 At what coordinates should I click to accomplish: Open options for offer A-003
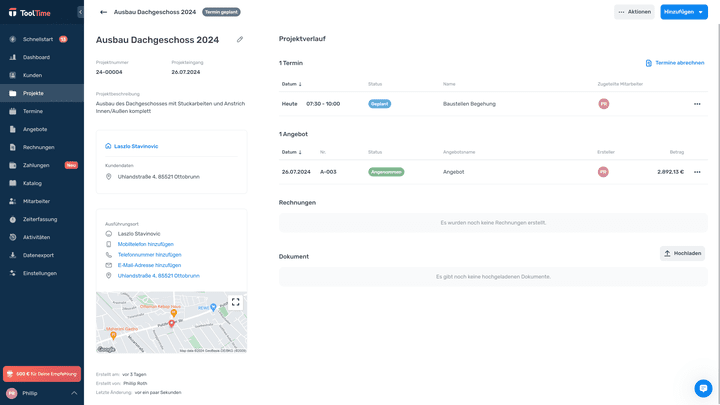pyautogui.click(x=697, y=172)
